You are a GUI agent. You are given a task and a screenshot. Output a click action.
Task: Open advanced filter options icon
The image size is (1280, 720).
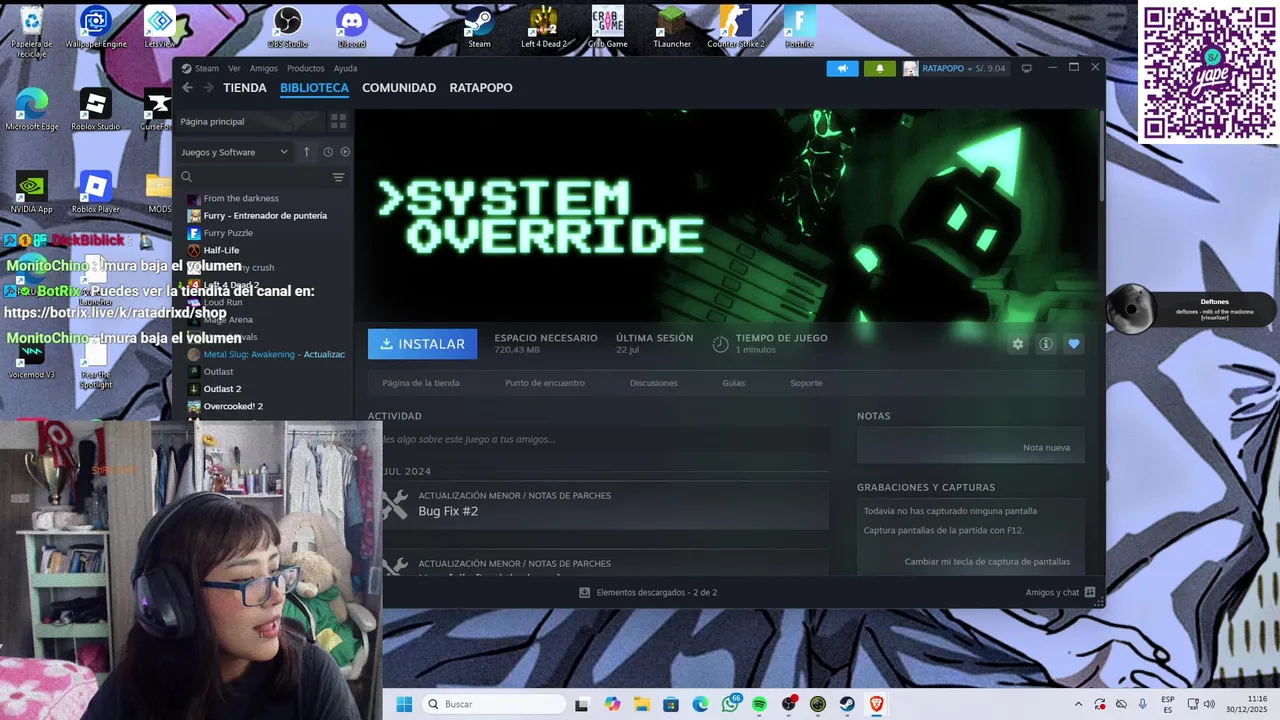pyautogui.click(x=338, y=177)
